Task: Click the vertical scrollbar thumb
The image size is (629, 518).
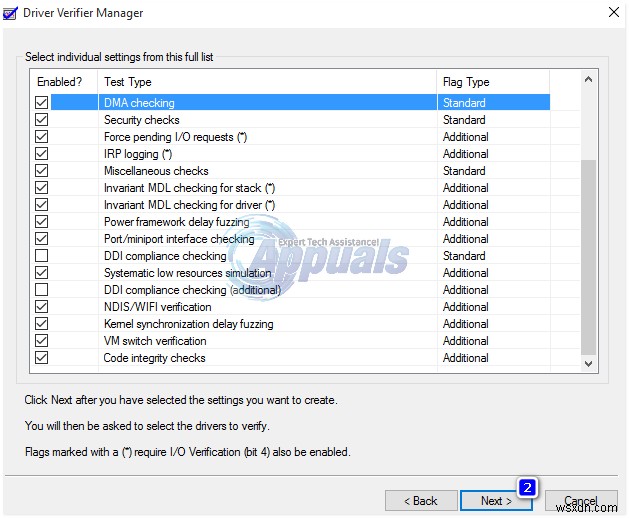Action: (x=588, y=258)
